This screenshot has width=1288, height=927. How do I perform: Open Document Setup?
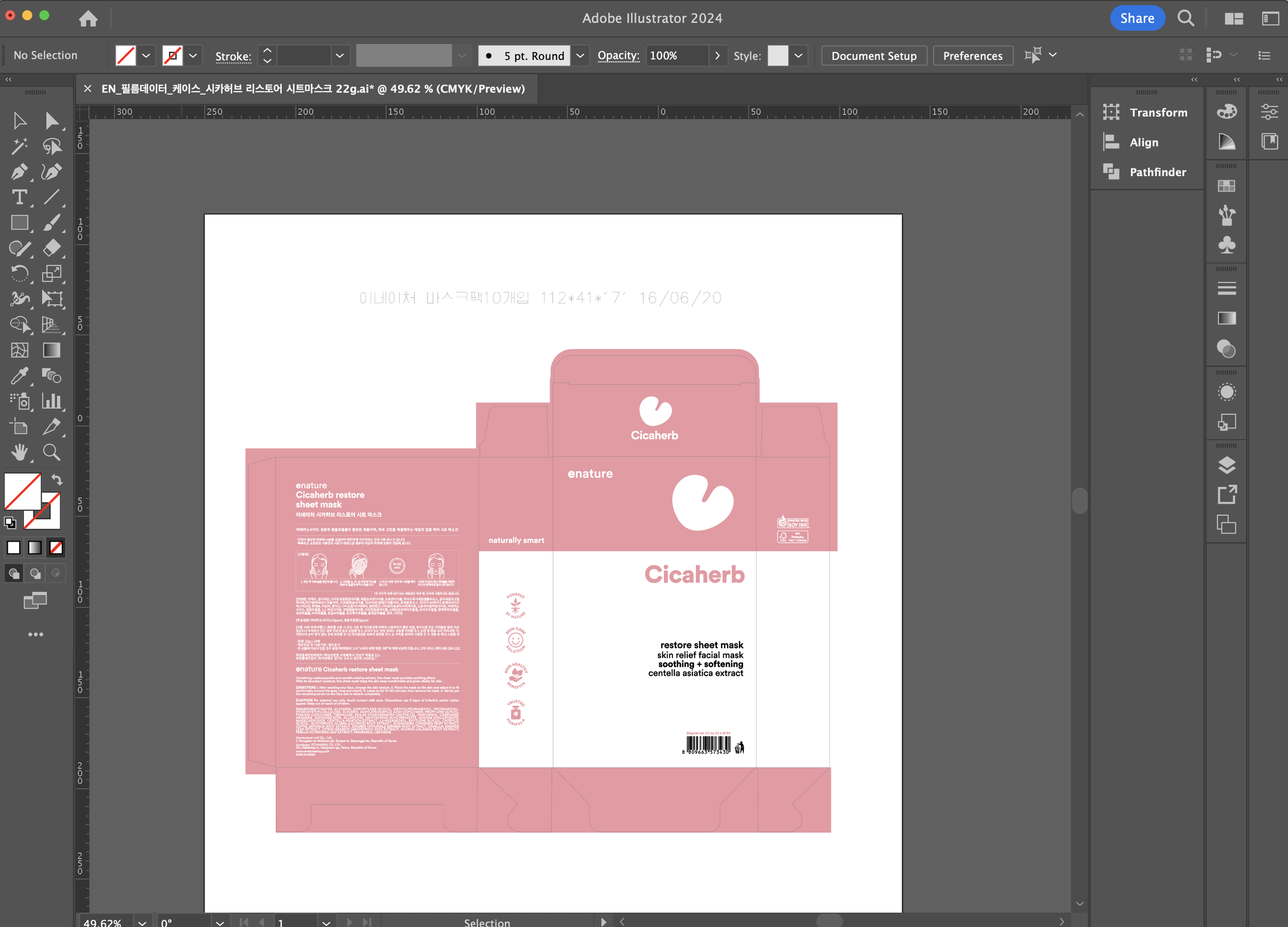(x=874, y=56)
